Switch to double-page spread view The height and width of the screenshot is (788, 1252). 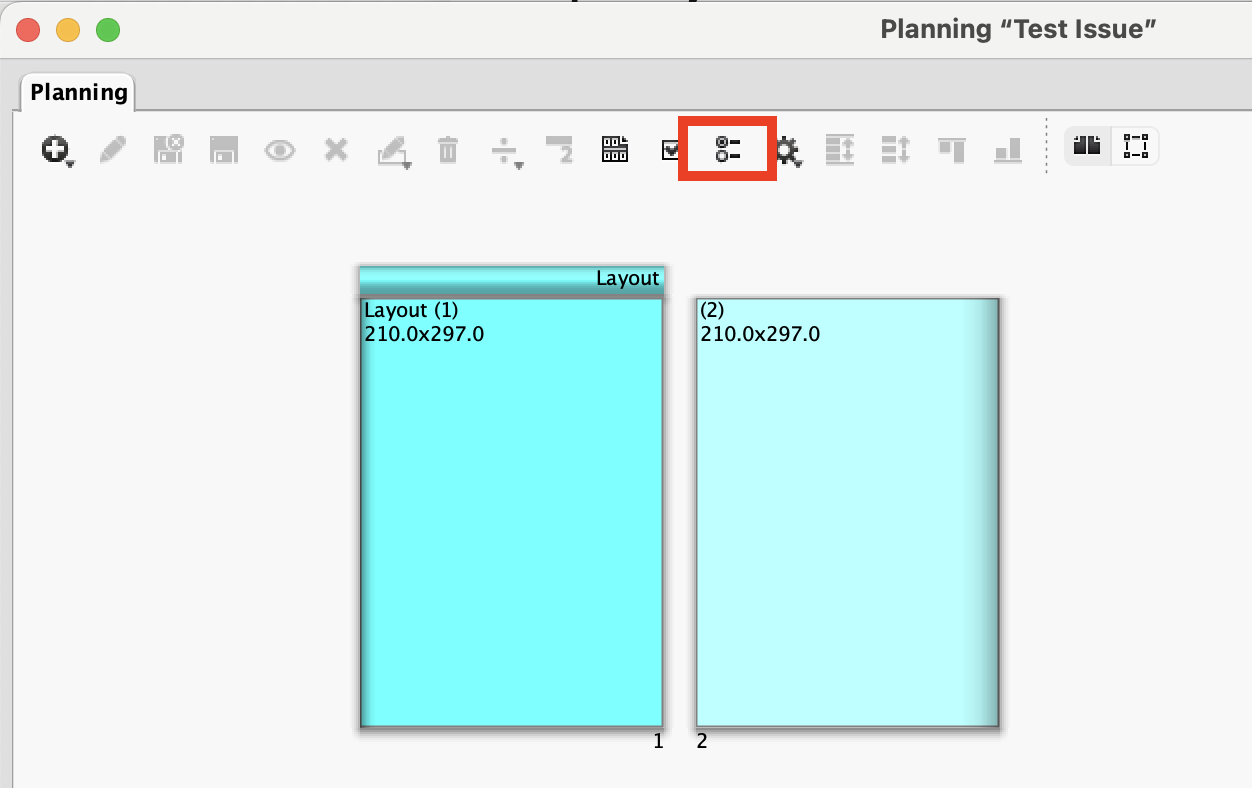coord(1087,146)
